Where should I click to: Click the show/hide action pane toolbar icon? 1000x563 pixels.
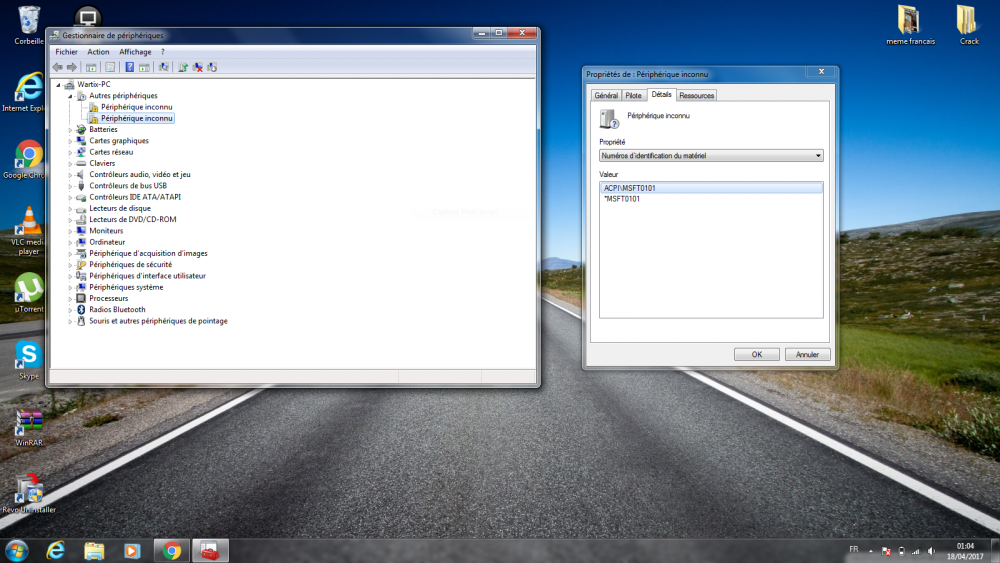(x=144, y=67)
